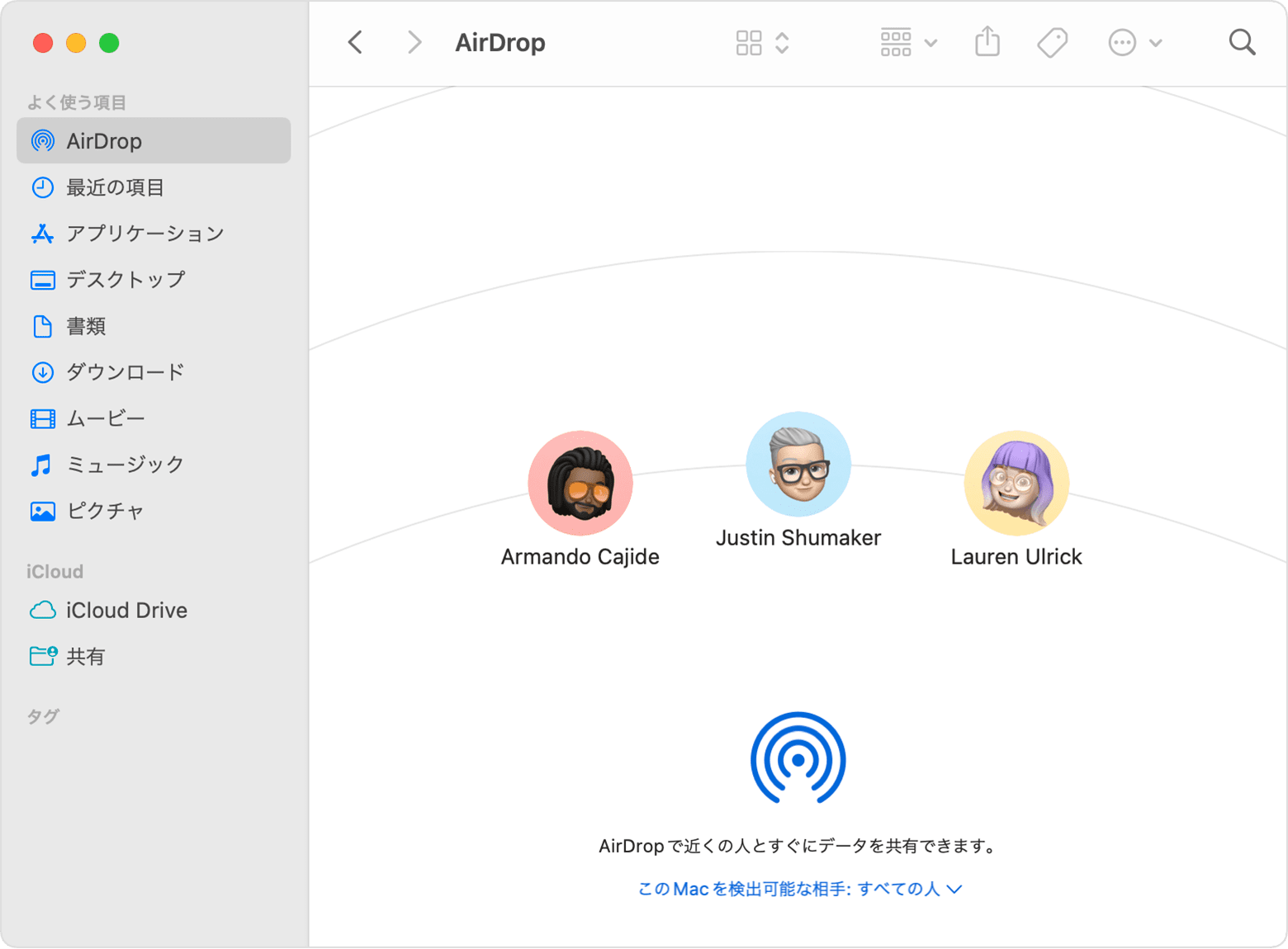The image size is (1288, 949).
Task: Open the ピクチャ sidebar folder
Action: pos(106,511)
